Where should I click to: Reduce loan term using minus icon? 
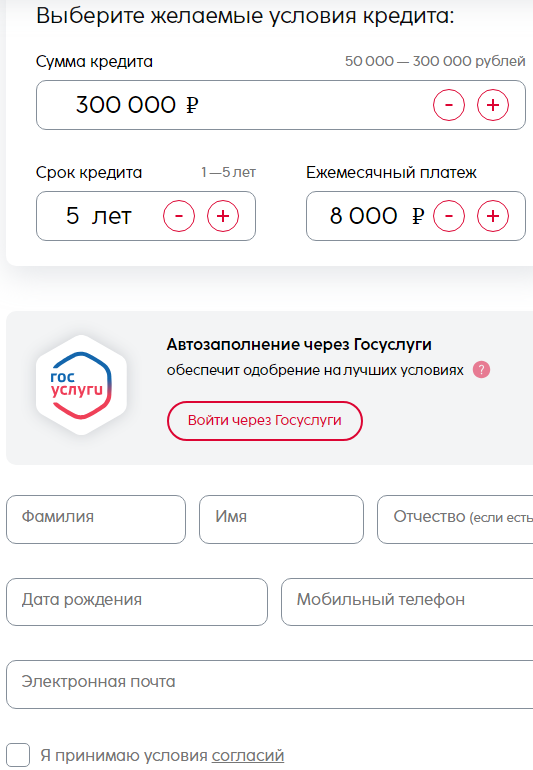click(x=179, y=216)
